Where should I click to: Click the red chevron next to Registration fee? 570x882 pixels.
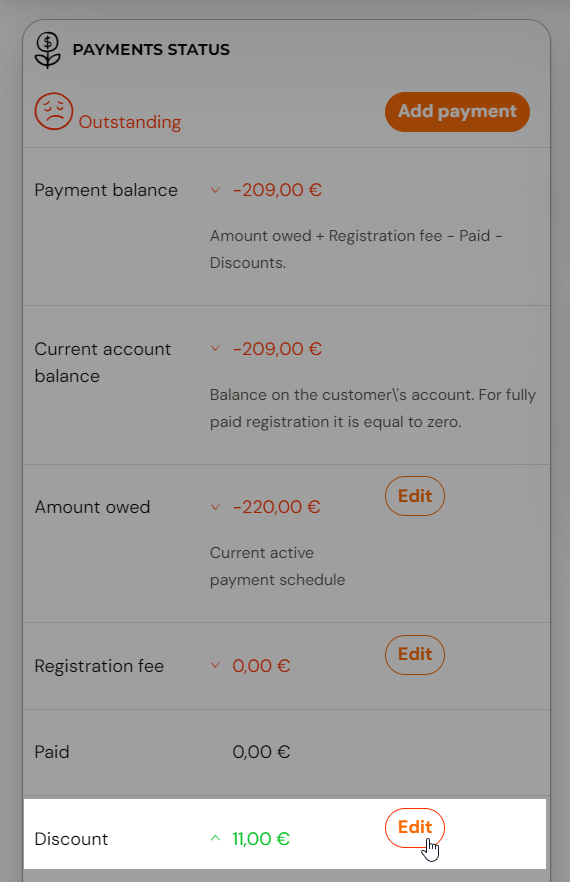[215, 665]
